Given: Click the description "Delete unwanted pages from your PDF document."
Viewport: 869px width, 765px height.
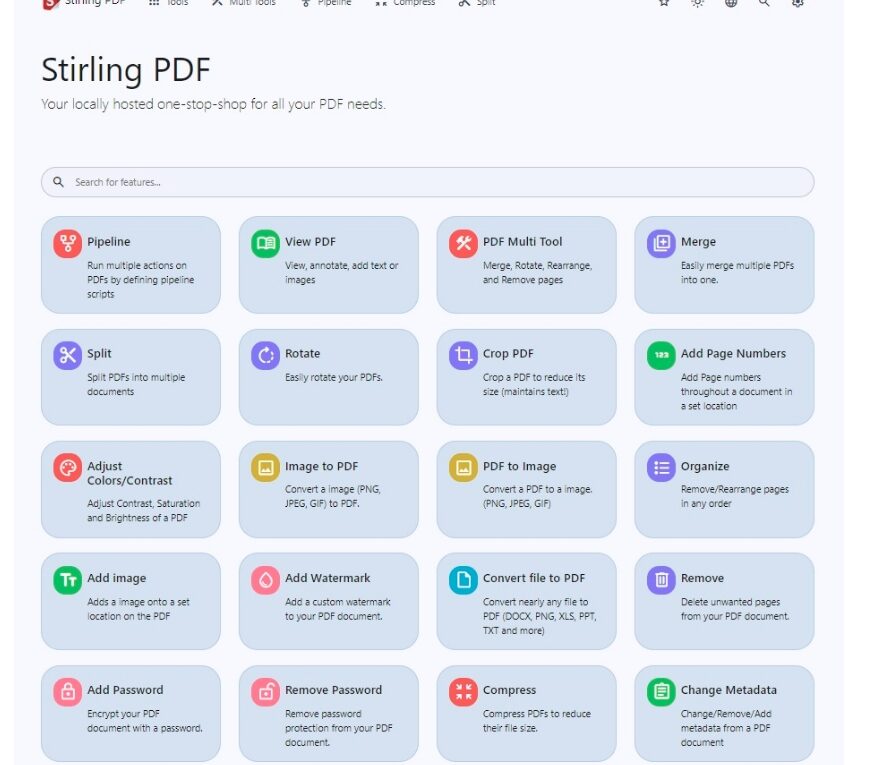Looking at the screenshot, I should tap(735, 609).
